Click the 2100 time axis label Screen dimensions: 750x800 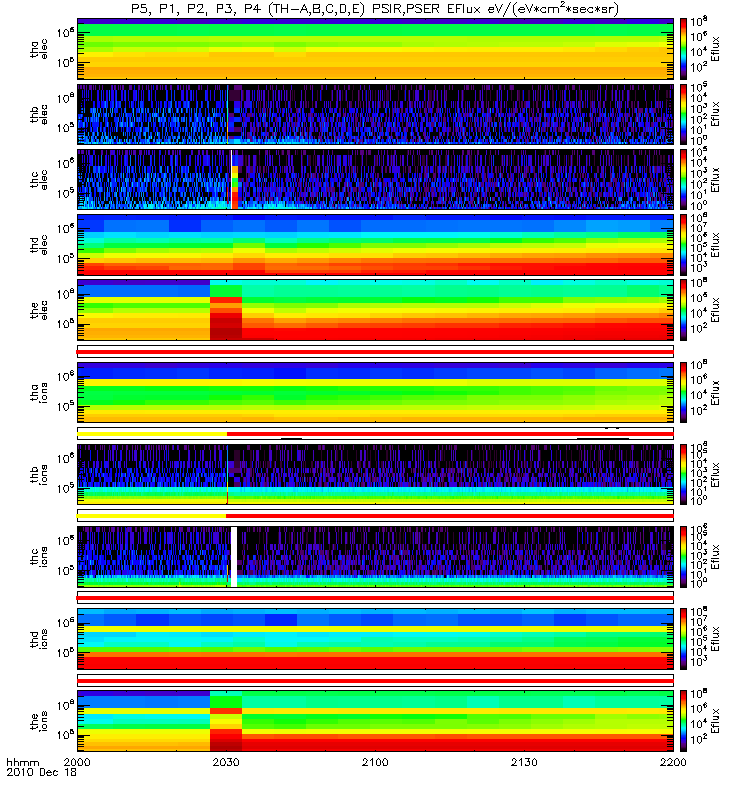[x=375, y=762]
